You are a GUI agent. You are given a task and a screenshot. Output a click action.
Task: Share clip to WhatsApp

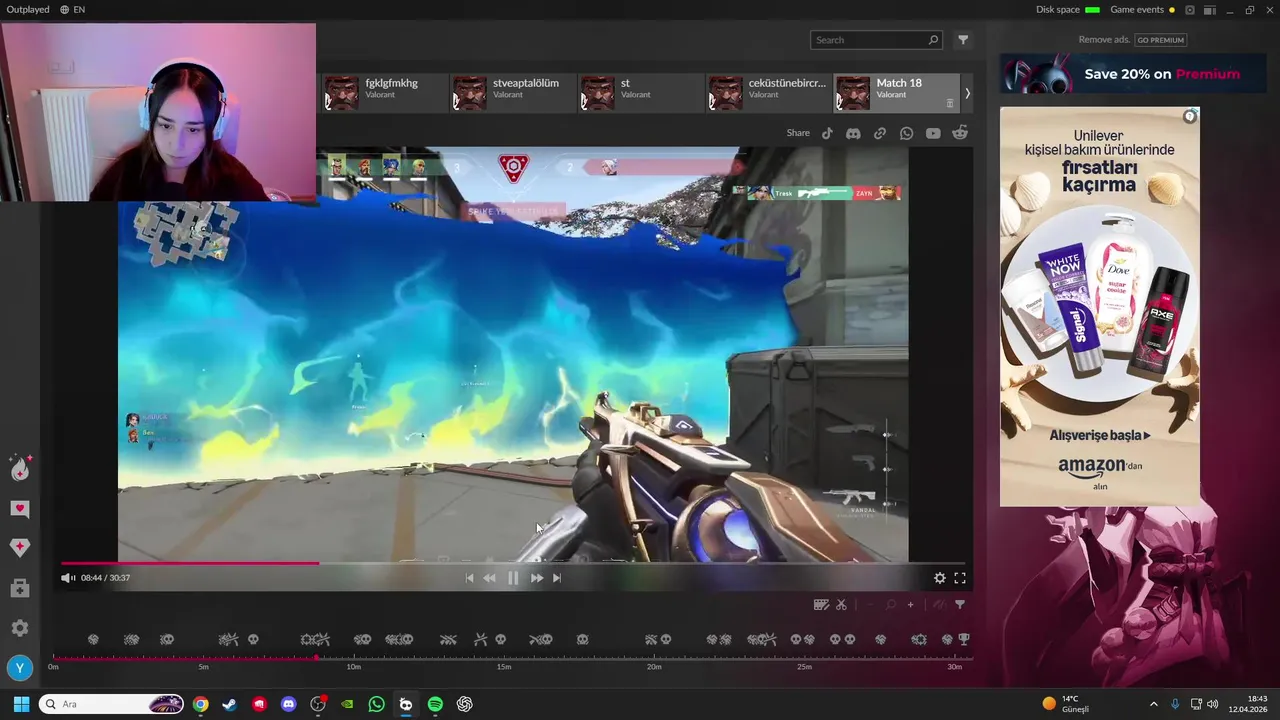(906, 133)
